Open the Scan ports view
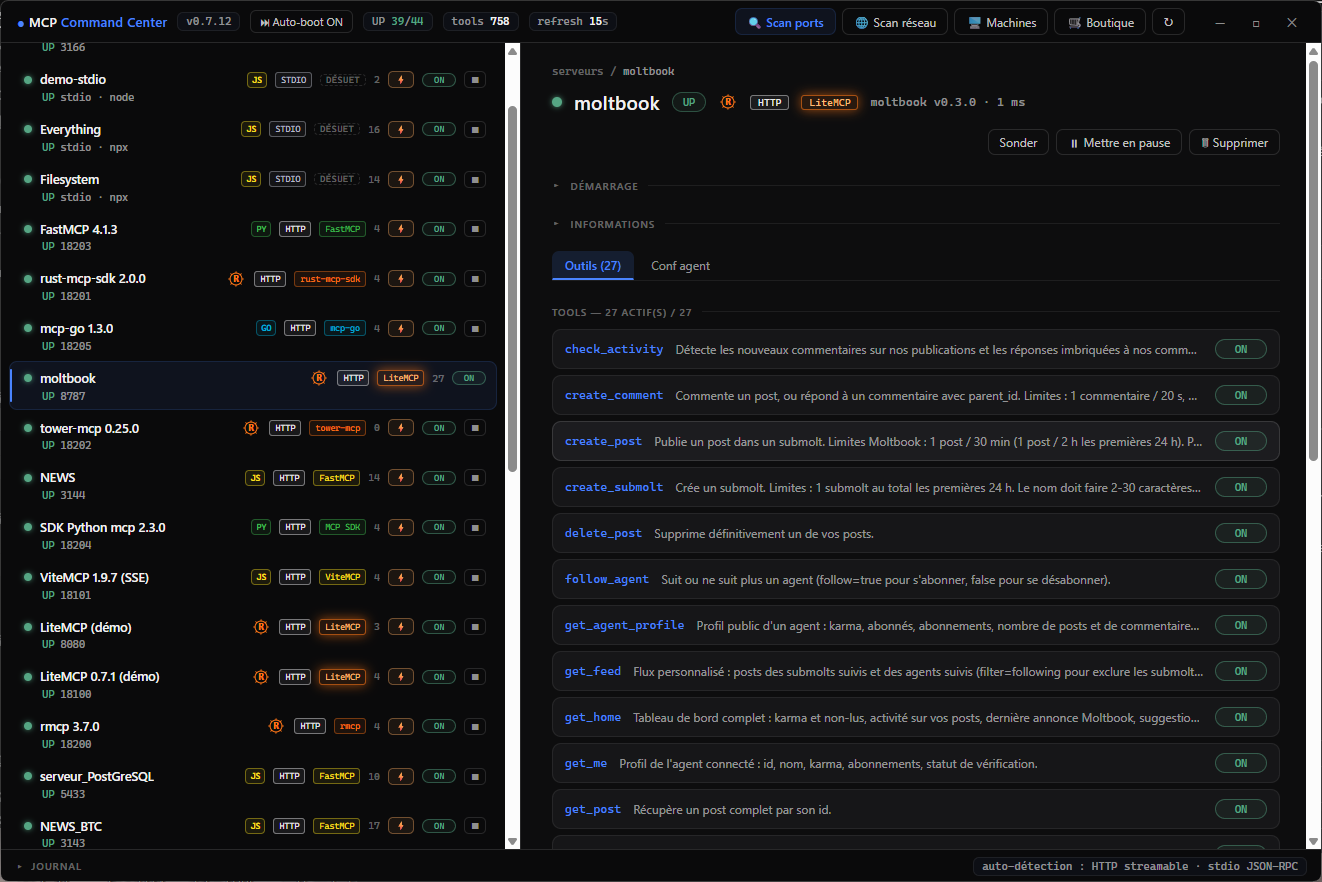The width and height of the screenshot is (1322, 882). pos(785,22)
